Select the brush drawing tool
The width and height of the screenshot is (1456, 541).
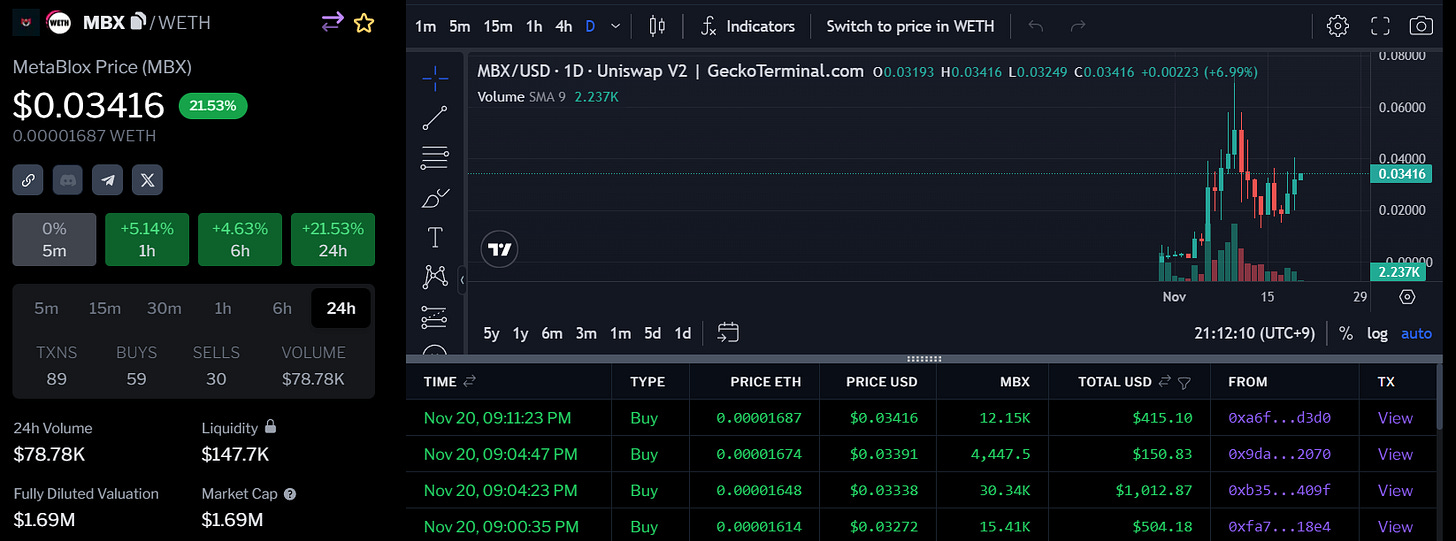pos(435,198)
